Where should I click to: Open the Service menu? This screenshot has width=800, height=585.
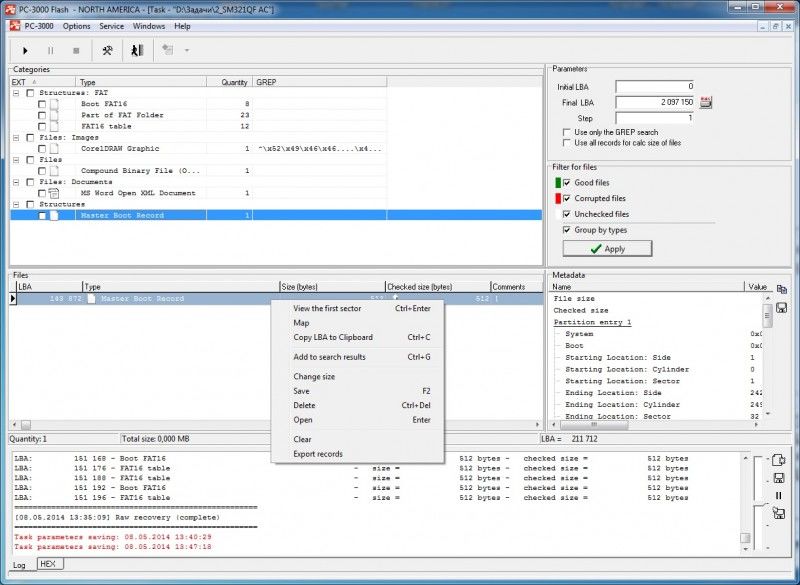tap(111, 26)
